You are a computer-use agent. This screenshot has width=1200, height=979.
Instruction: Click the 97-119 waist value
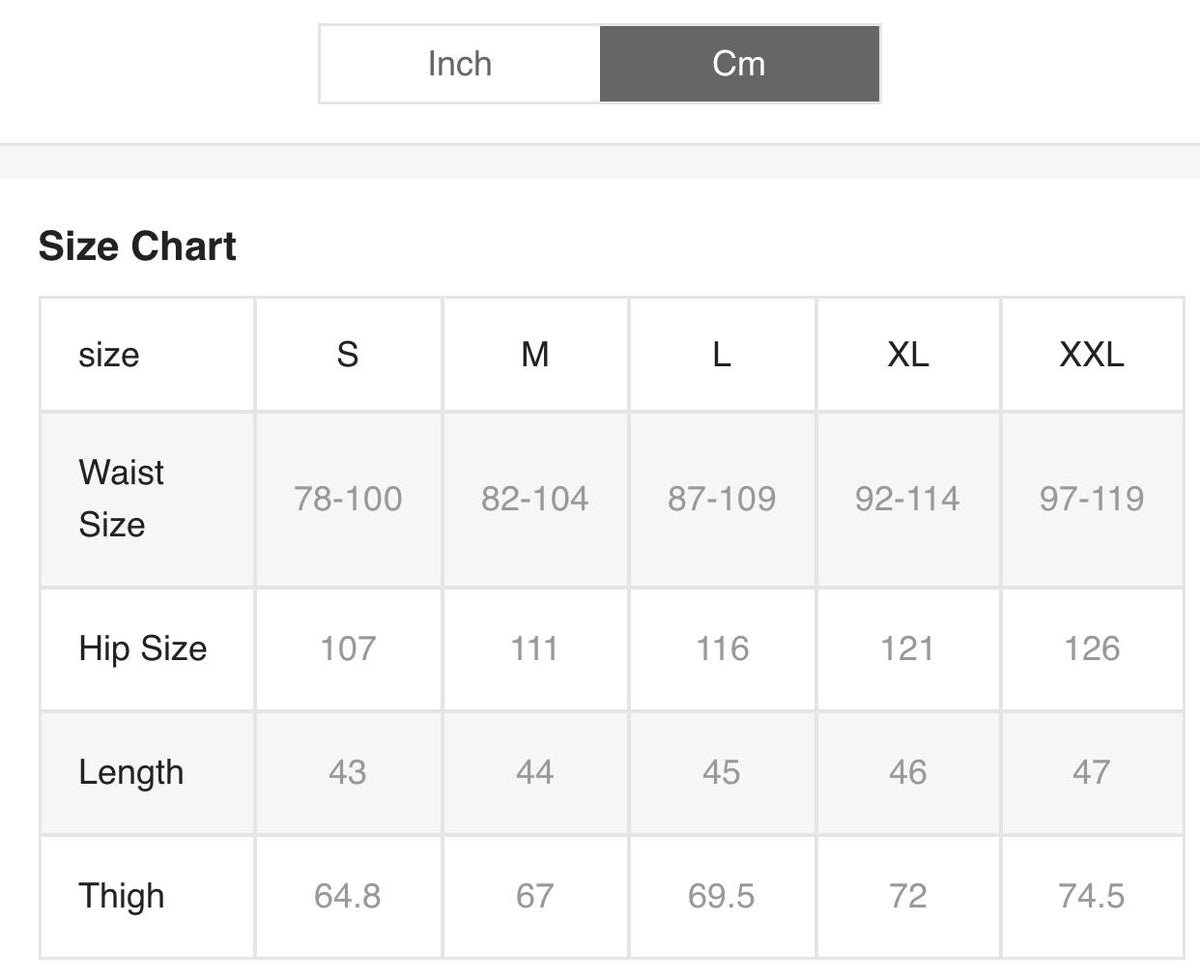point(1092,498)
